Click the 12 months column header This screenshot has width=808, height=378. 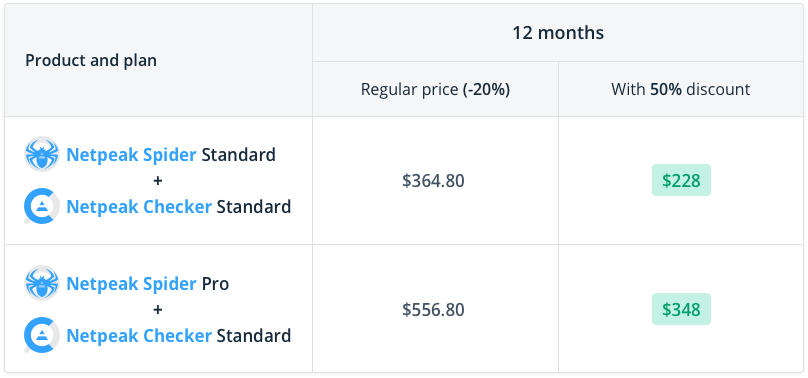[x=558, y=33]
